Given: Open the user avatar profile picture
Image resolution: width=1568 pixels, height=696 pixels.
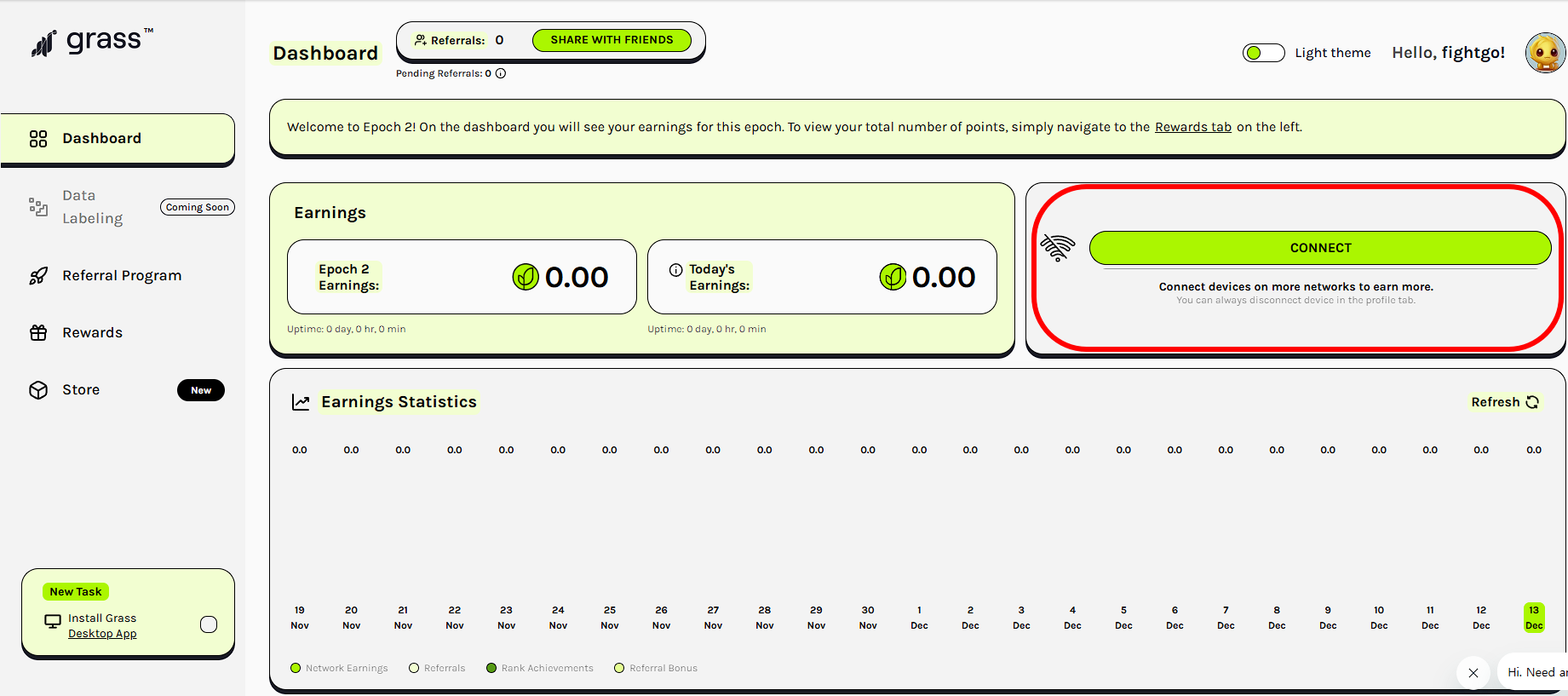Looking at the screenshot, I should (x=1546, y=53).
